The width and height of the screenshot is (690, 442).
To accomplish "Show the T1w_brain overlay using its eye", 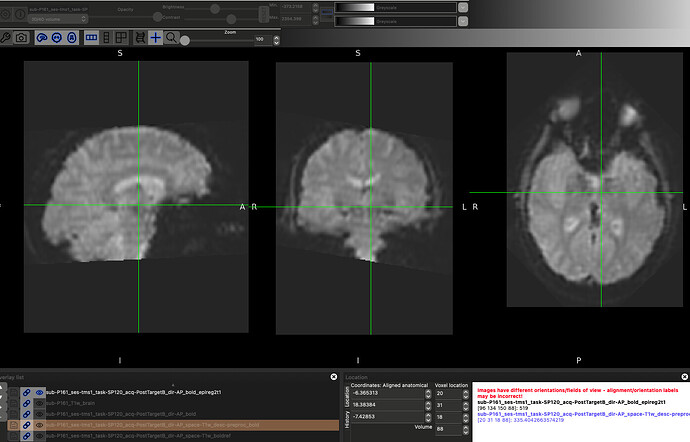I will (x=39, y=403).
